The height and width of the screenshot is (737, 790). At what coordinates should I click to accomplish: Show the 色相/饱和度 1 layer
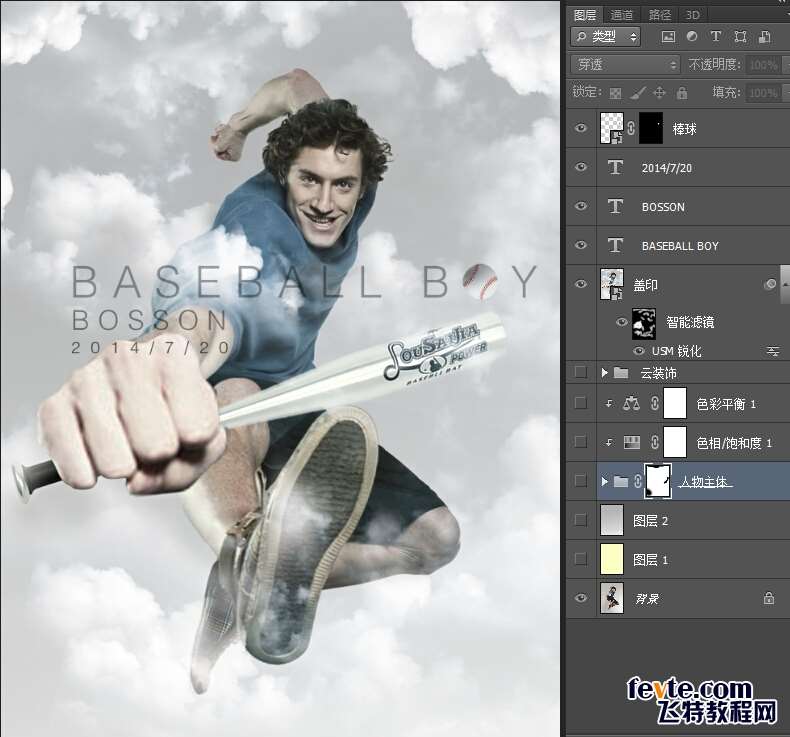click(580, 442)
